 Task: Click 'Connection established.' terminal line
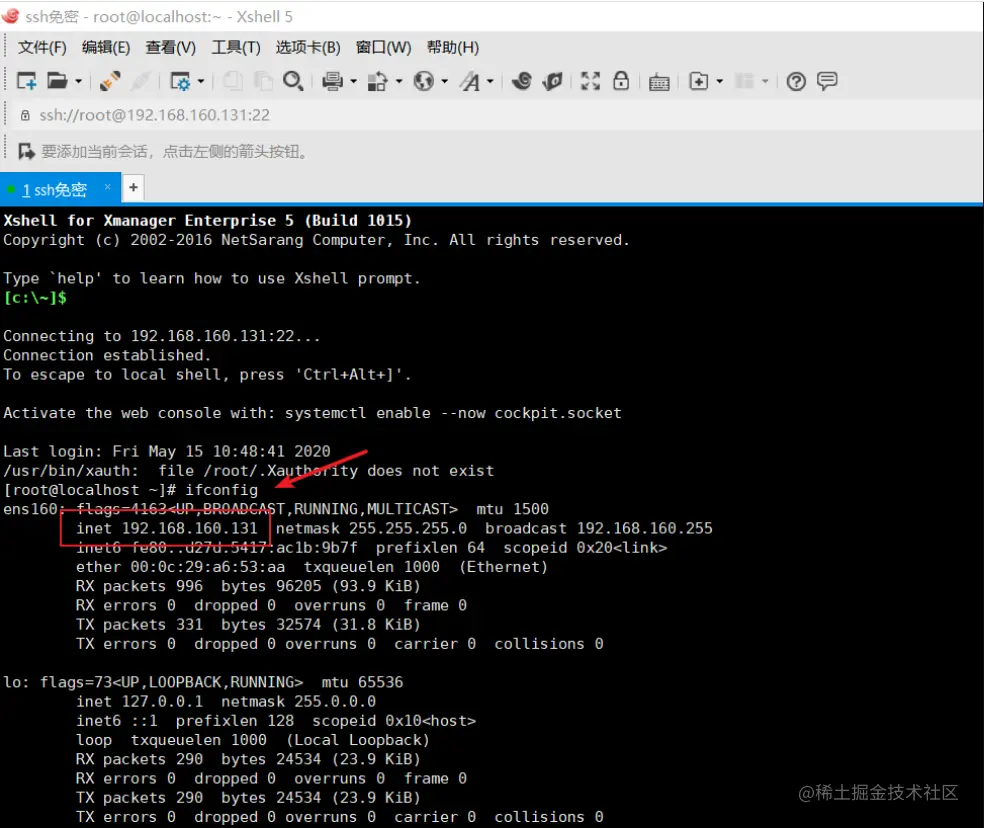(x=107, y=355)
